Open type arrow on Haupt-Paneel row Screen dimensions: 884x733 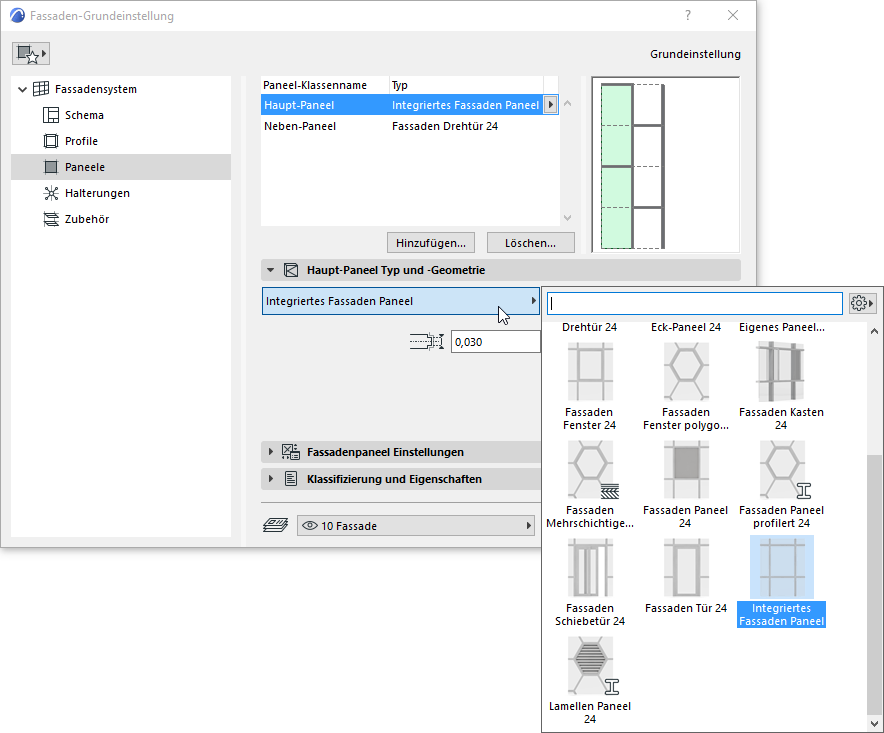[x=551, y=105]
